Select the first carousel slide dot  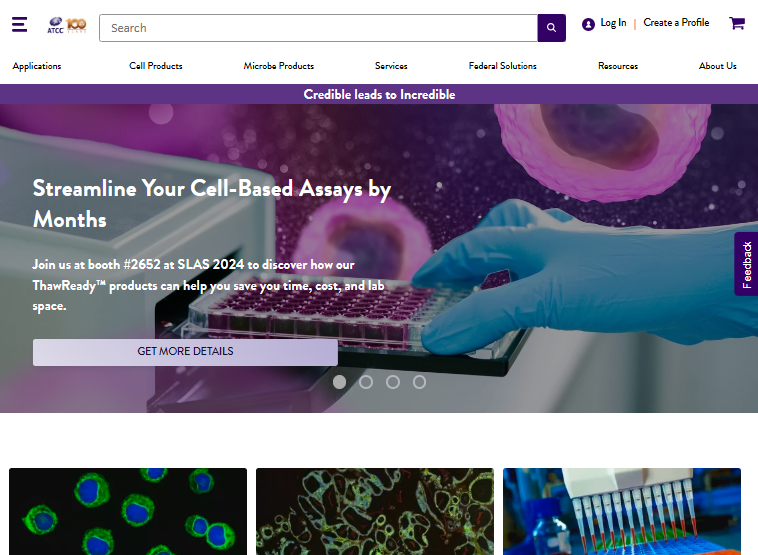(x=340, y=382)
